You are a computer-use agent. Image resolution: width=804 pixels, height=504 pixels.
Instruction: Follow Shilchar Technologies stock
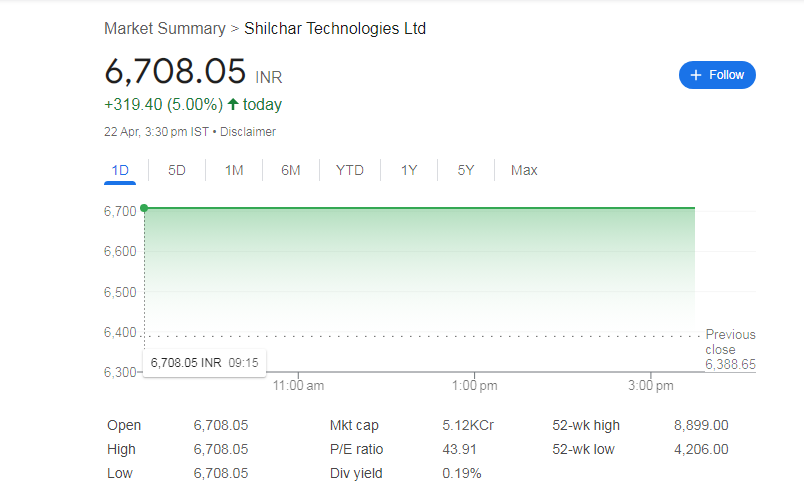[717, 75]
